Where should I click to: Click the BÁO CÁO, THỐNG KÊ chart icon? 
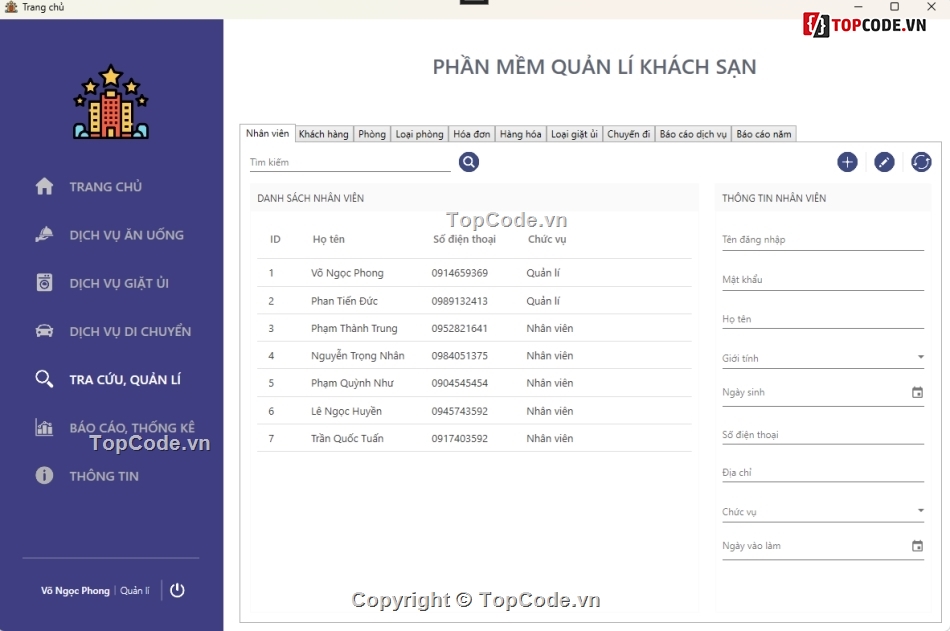click(x=42, y=428)
